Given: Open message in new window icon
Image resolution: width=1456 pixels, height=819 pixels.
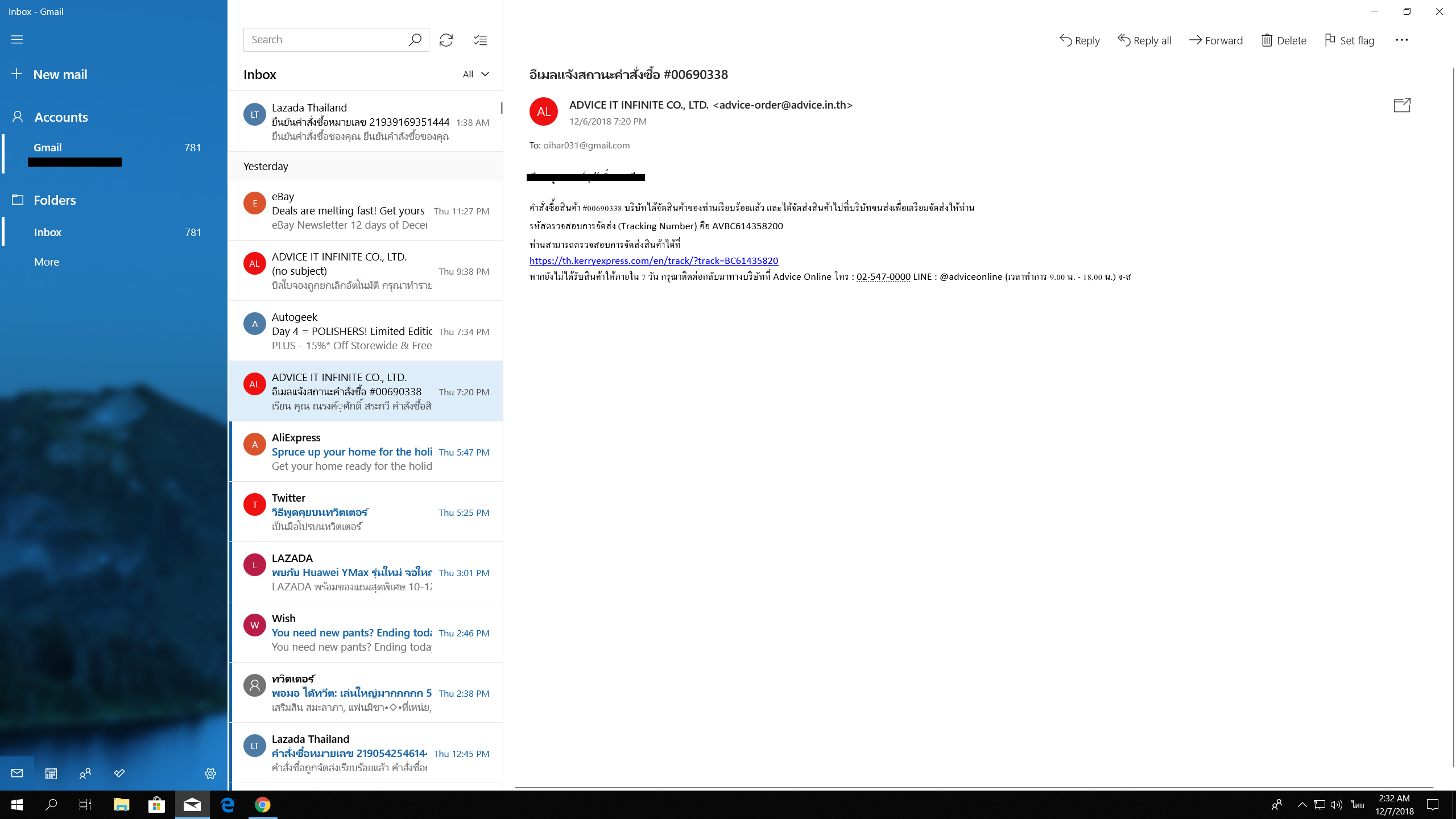Looking at the screenshot, I should [1402, 105].
